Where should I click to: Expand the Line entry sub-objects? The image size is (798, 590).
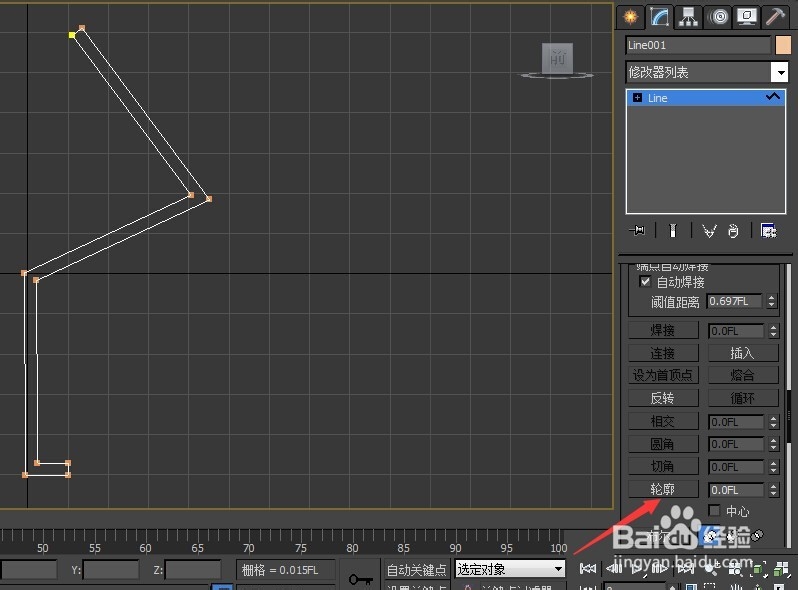pyautogui.click(x=637, y=98)
